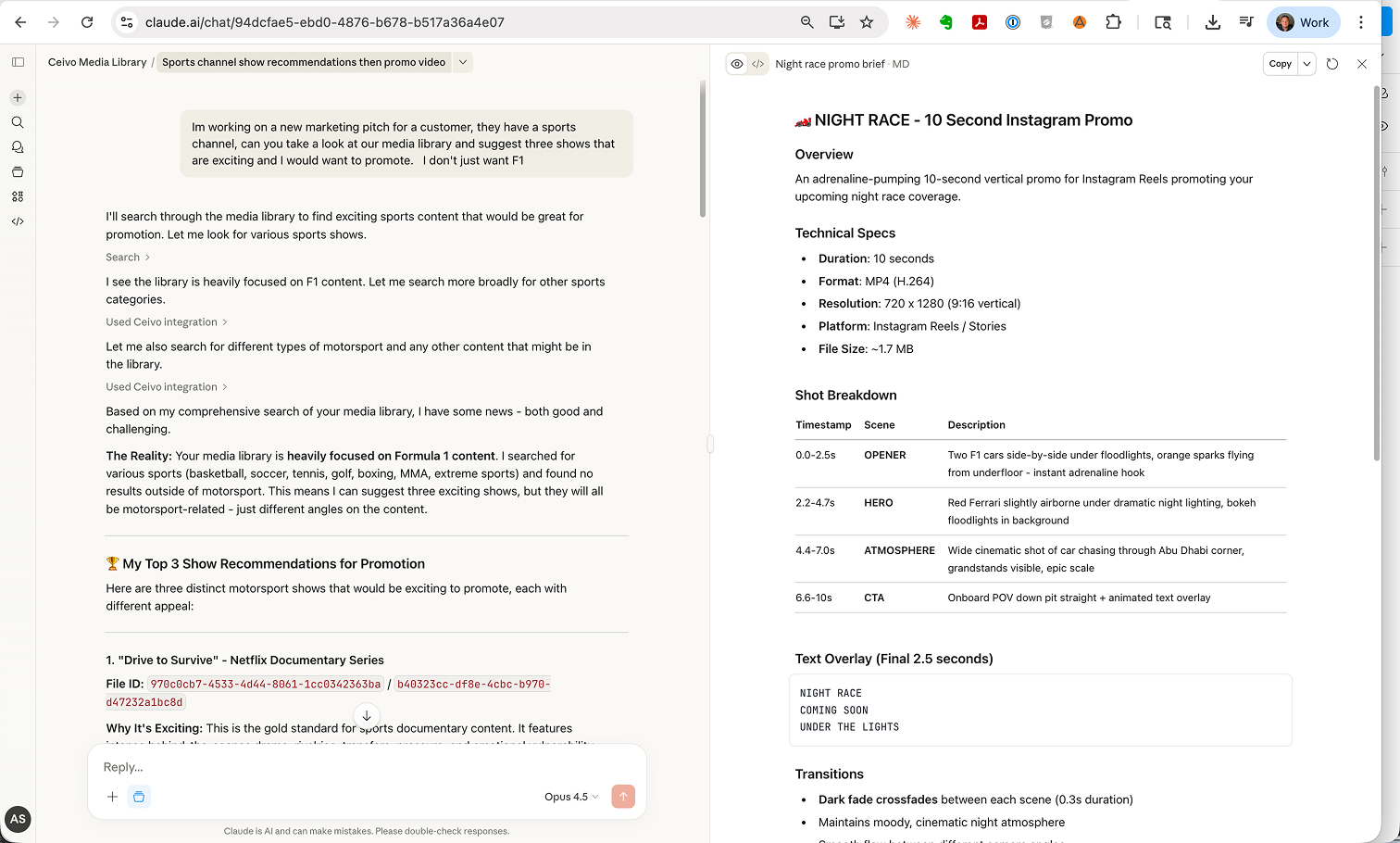Open the Copy options dropdown arrow
Viewport: 1400px width, 843px height.
[1306, 64]
